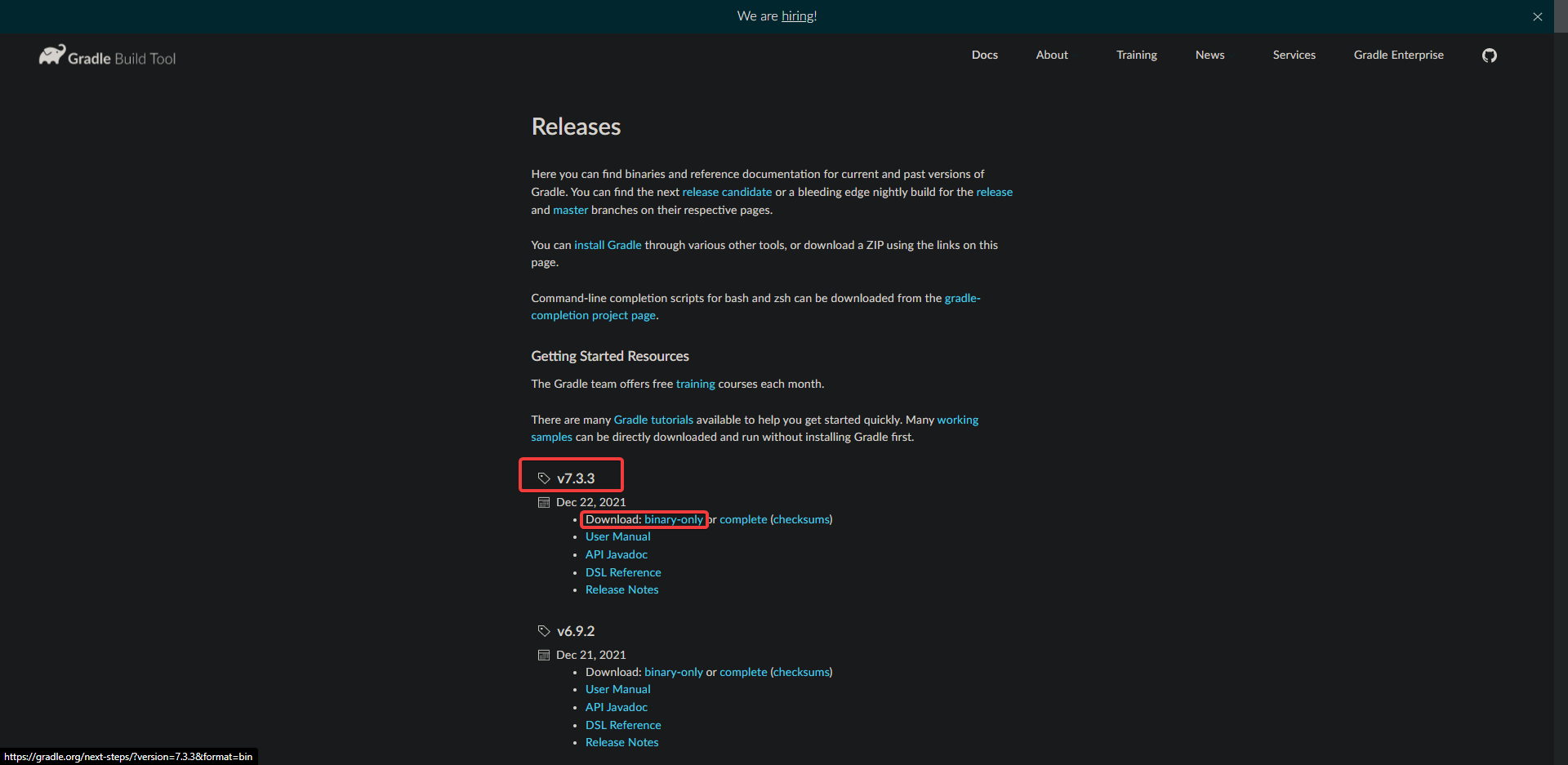Open the v7.3.3 Release Notes
The width and height of the screenshot is (1568, 765).
(x=621, y=589)
